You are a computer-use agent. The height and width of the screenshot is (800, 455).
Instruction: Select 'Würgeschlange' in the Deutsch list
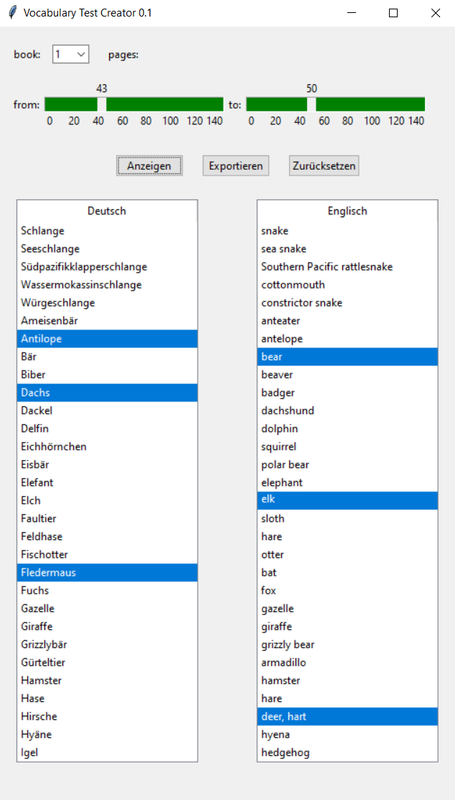[x=107, y=303]
